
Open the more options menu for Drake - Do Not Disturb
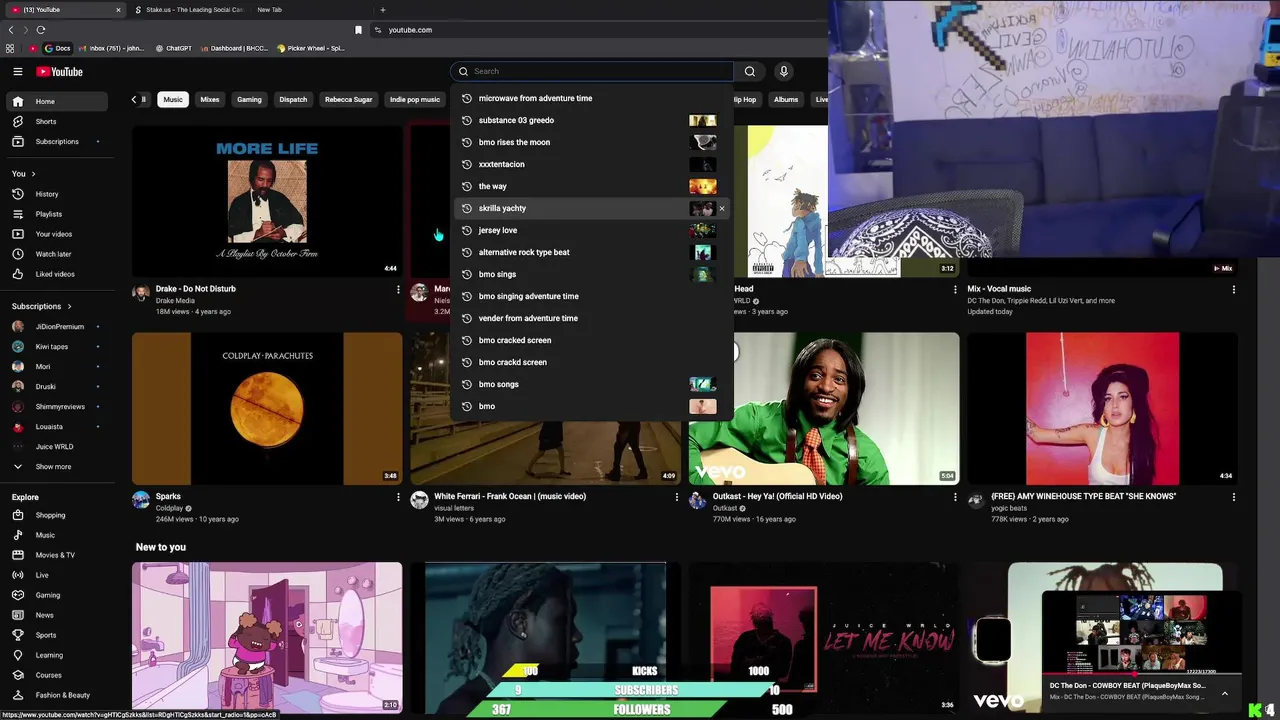tap(398, 289)
